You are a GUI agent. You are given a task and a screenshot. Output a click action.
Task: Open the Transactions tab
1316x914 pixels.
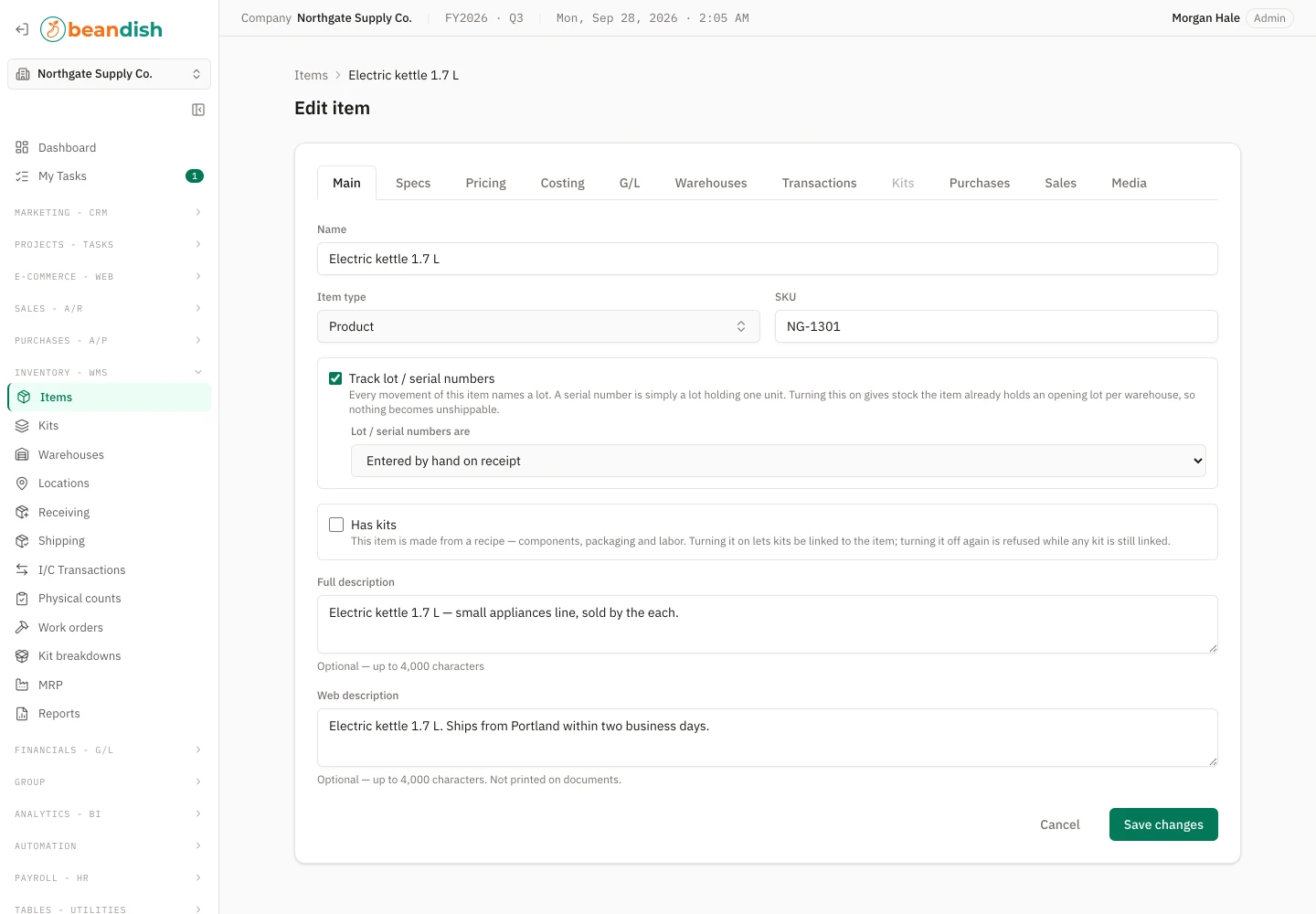point(819,183)
